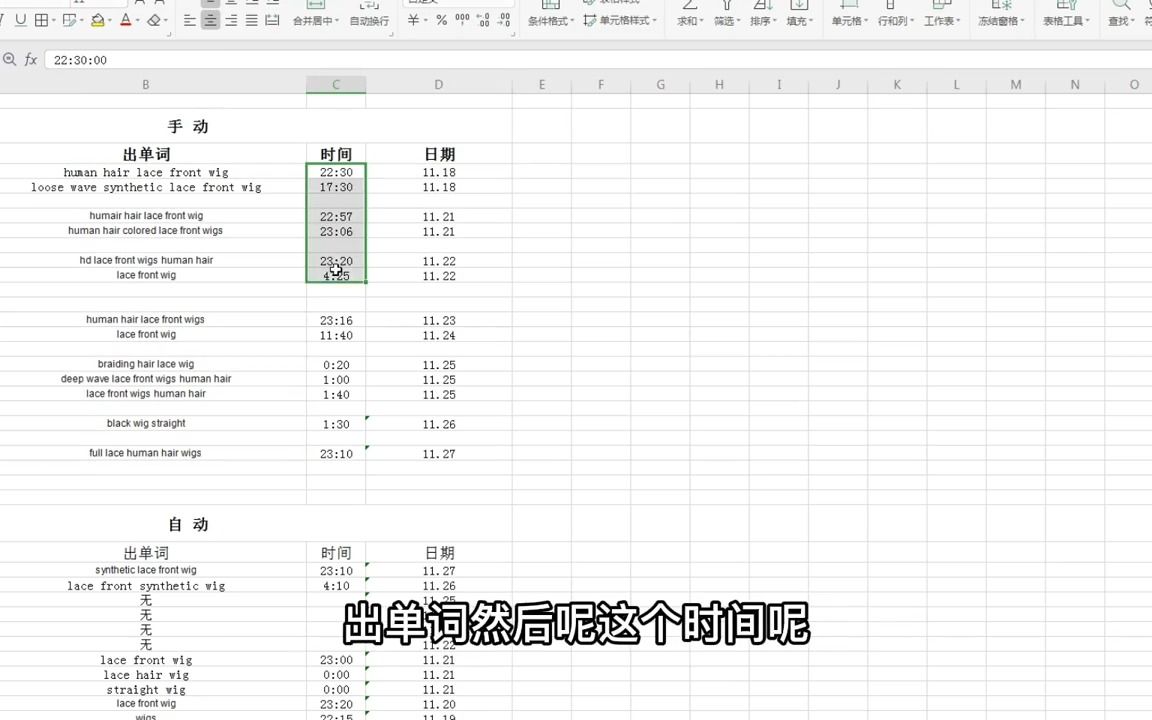Toggle underline formatting
This screenshot has width=1152, height=720.
pyautogui.click(x=21, y=21)
